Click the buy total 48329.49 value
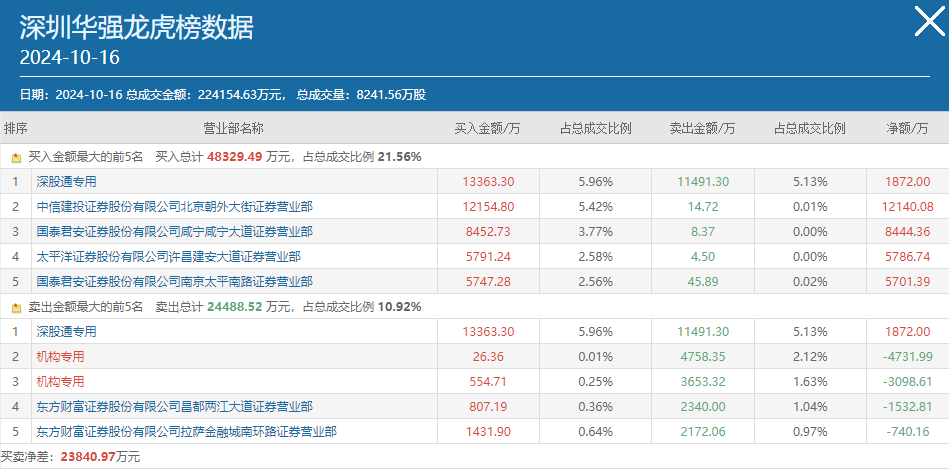949x471 pixels. [x=234, y=157]
